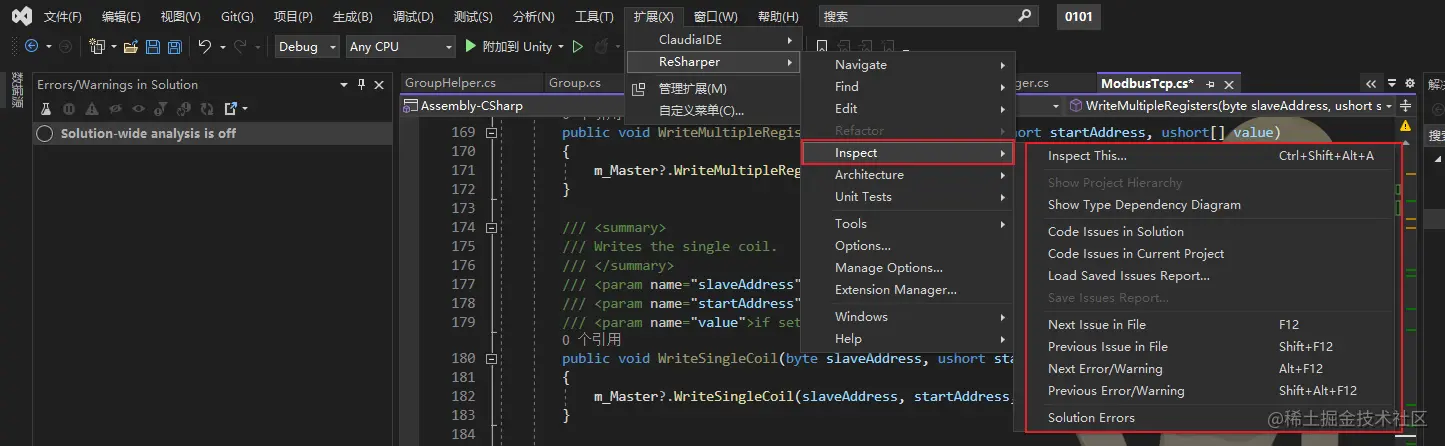Open the Git(G) menu
The image size is (1445, 446).
click(x=237, y=17)
